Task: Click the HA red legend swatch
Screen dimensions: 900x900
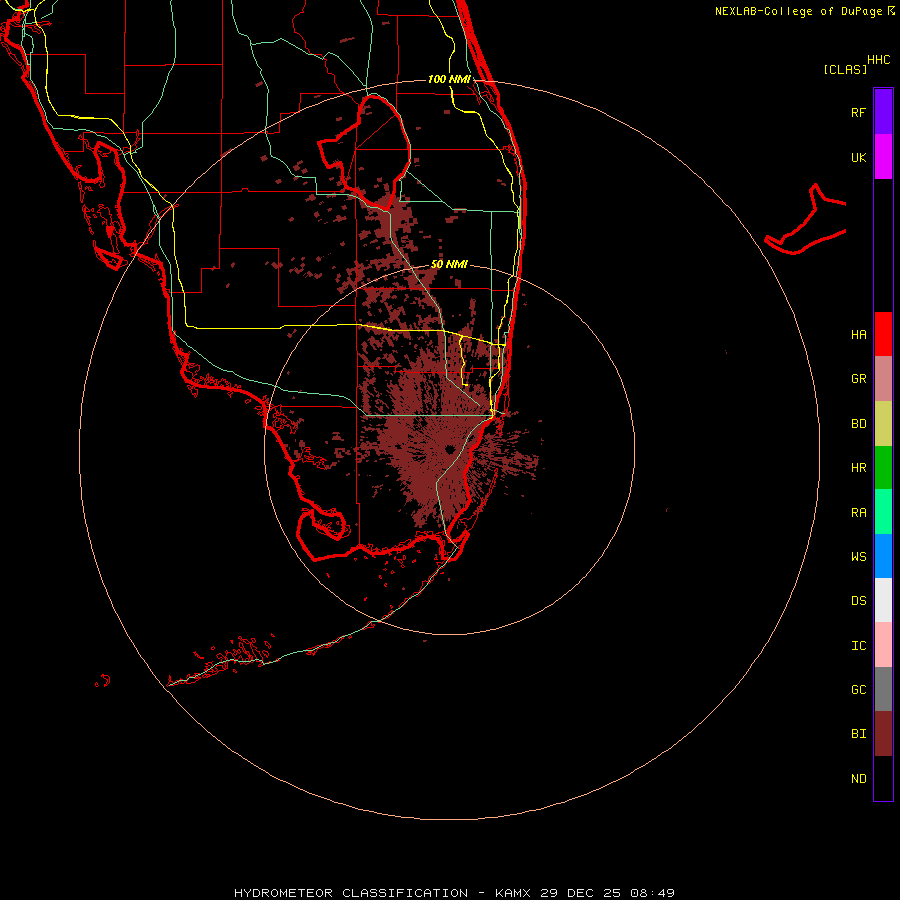Action: (883, 334)
